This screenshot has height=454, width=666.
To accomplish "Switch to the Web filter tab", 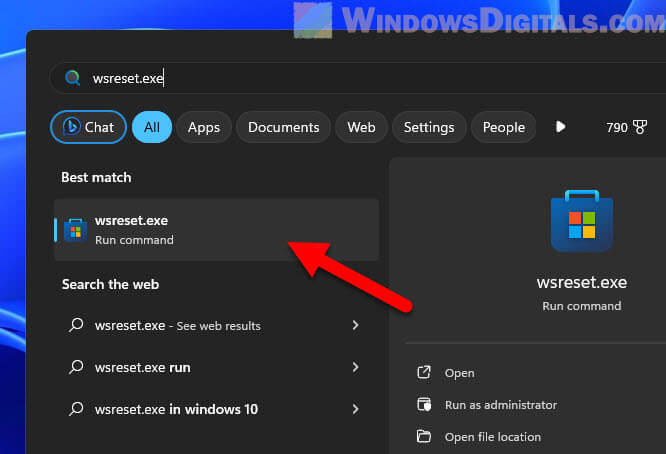I will (361, 127).
